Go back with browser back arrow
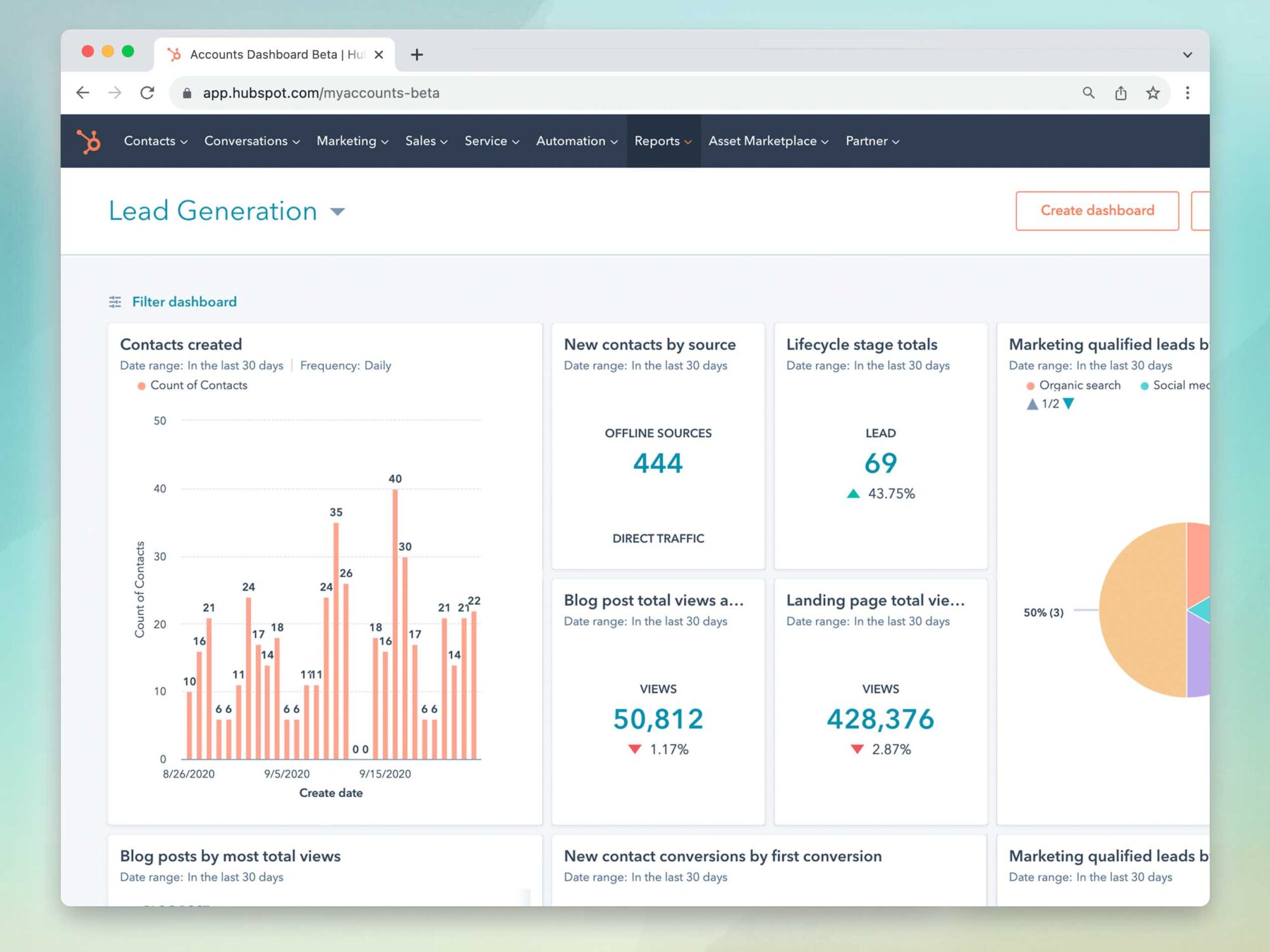The height and width of the screenshot is (952, 1270). 83,93
